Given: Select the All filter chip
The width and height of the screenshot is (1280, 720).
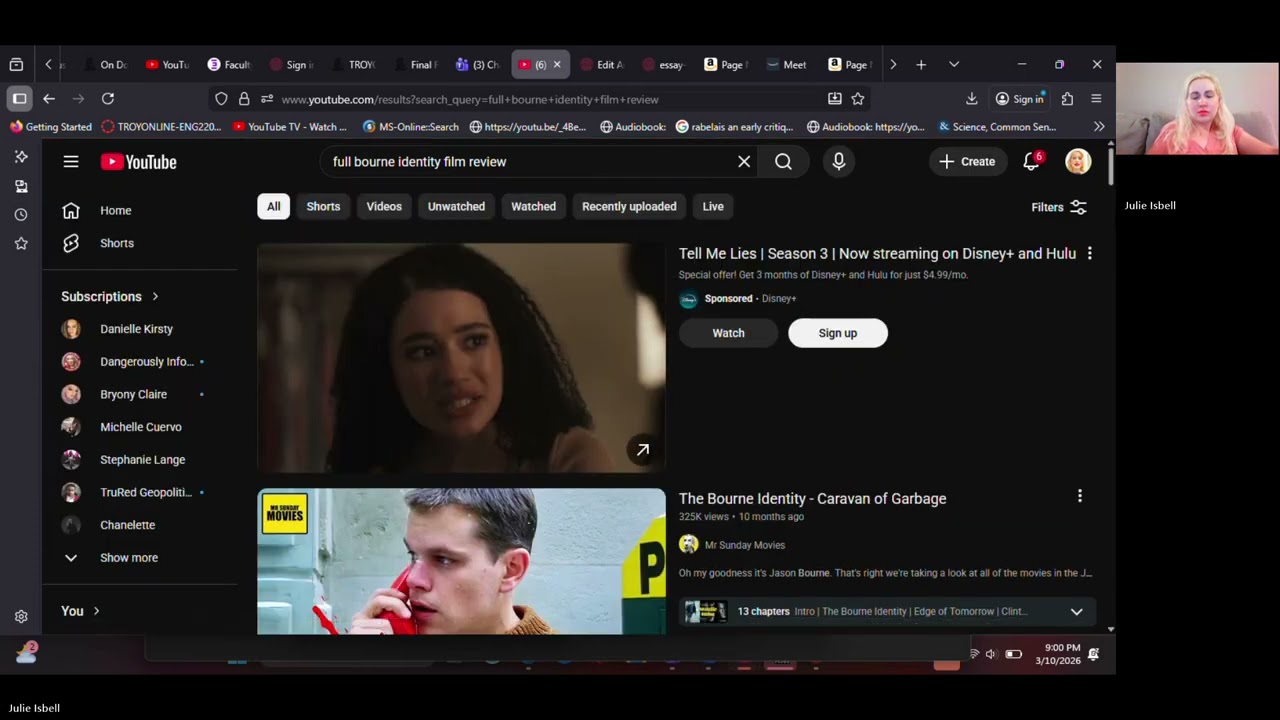Looking at the screenshot, I should 273,207.
